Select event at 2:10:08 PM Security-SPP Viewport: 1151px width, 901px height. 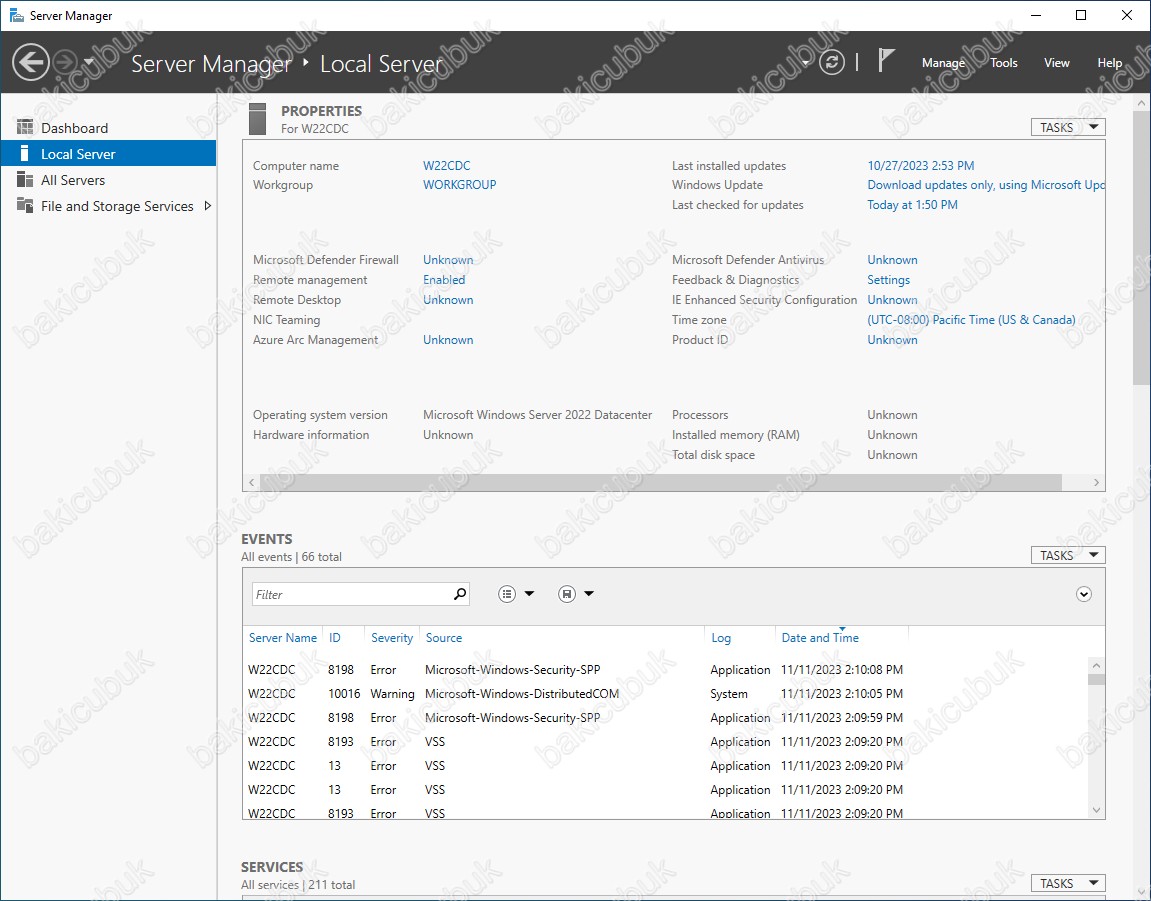point(666,670)
